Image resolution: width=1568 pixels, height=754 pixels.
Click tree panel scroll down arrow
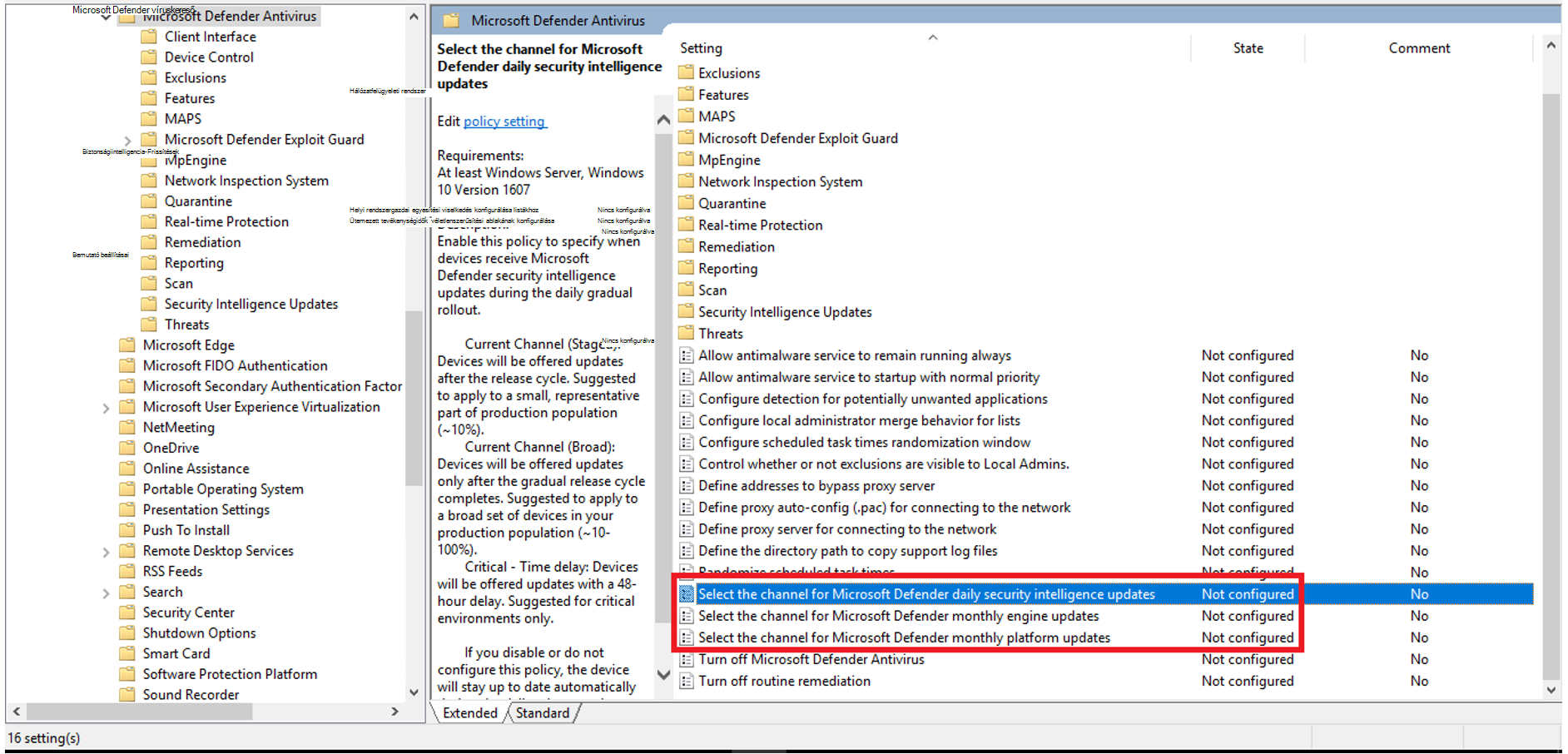tap(414, 692)
